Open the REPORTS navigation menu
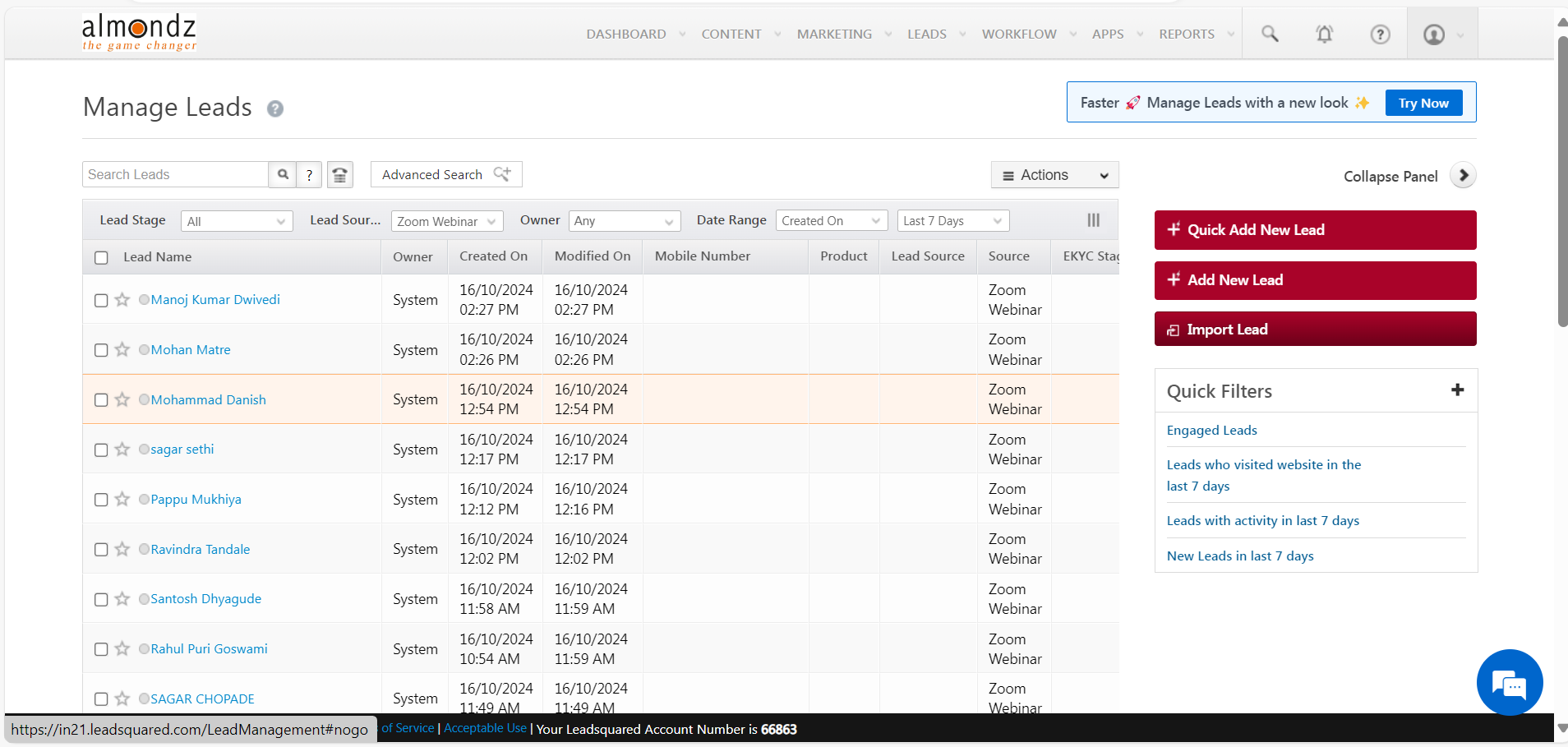Viewport: 1568px width, 747px height. tap(1187, 34)
